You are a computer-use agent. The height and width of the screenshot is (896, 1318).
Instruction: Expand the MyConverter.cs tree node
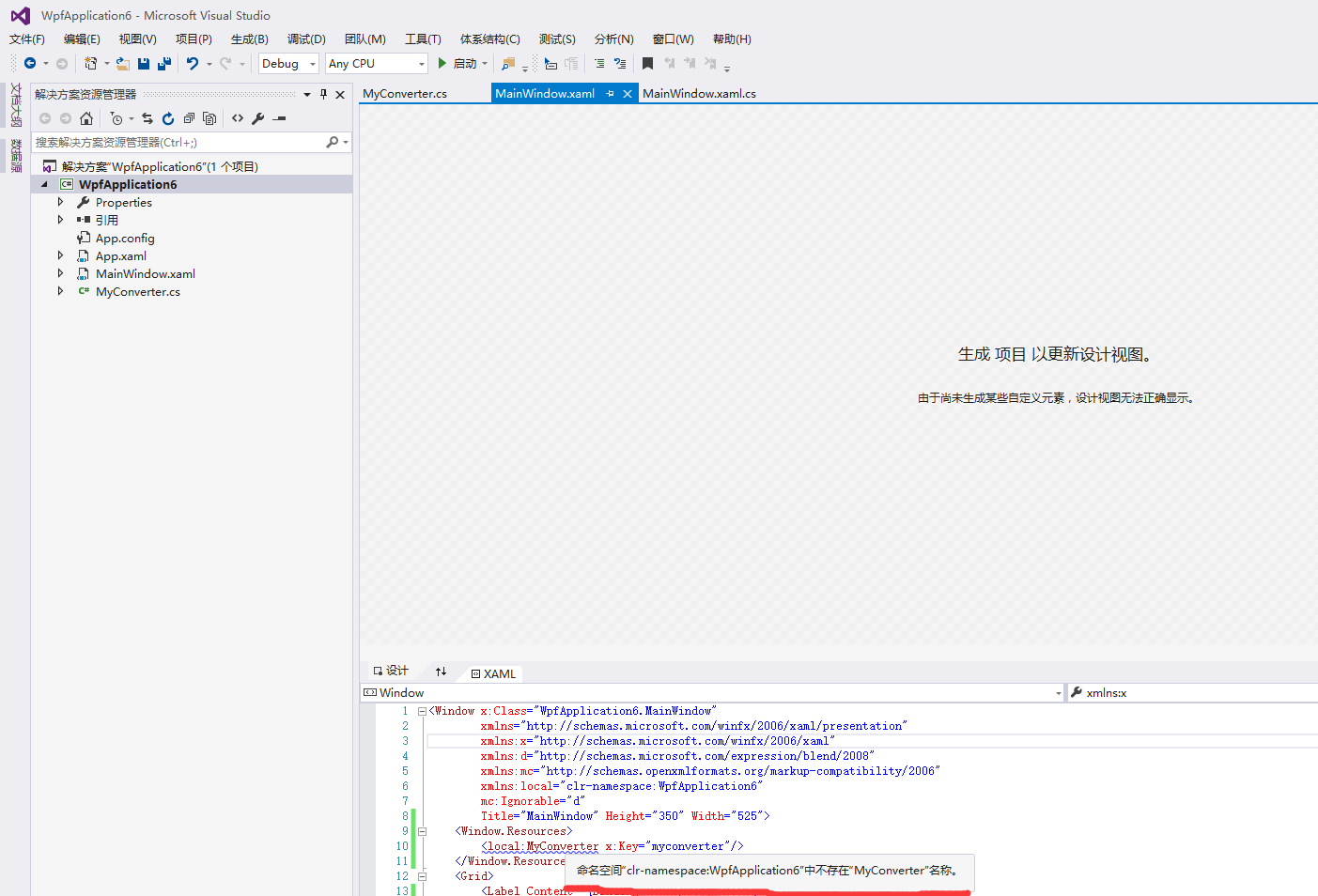61,291
